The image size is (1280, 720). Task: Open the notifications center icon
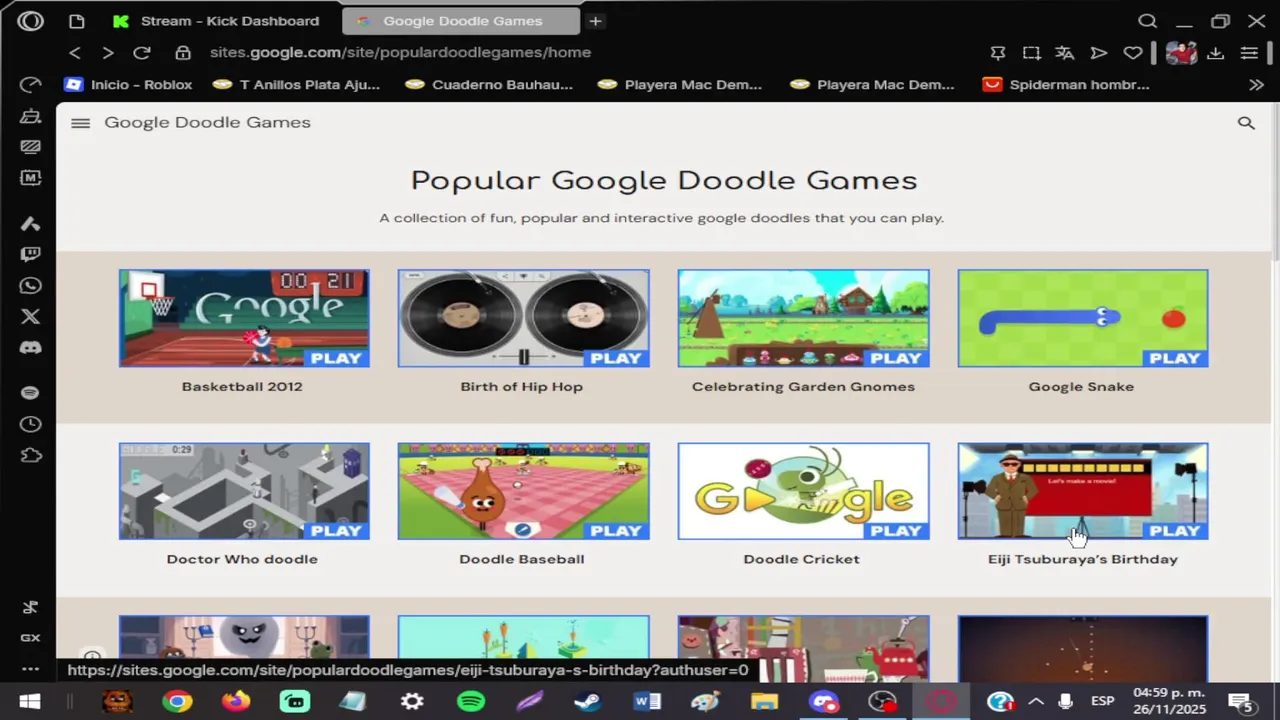(x=1241, y=702)
